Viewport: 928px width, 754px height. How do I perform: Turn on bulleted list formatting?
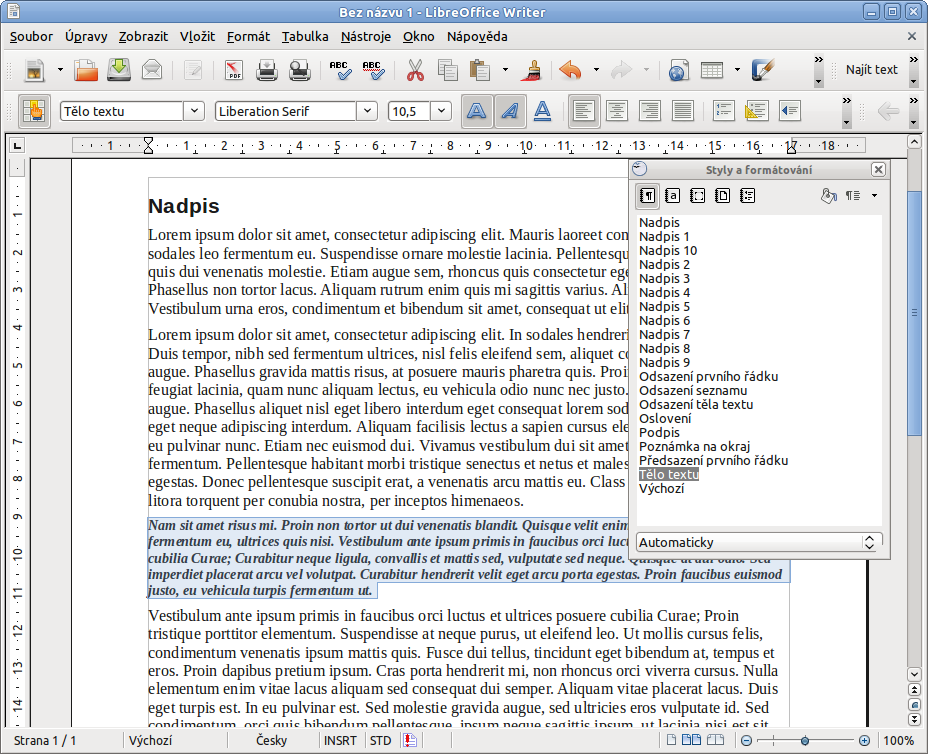click(x=756, y=111)
